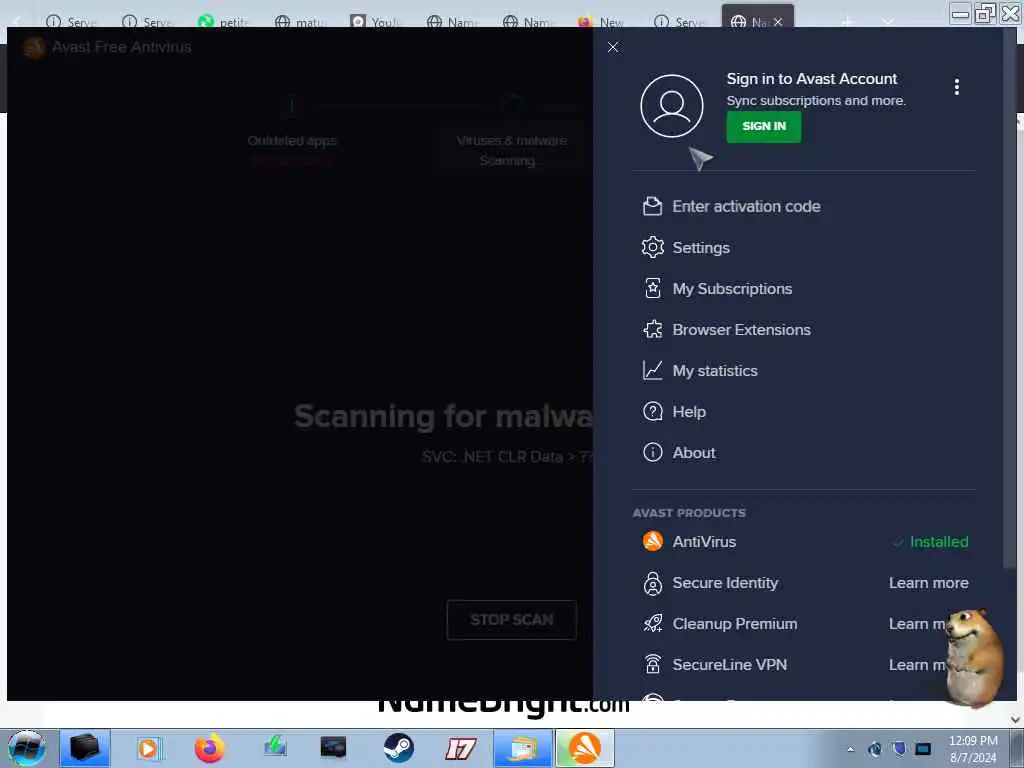Close the Avast side menu panel
The width and height of the screenshot is (1024, 768).
tap(613, 47)
